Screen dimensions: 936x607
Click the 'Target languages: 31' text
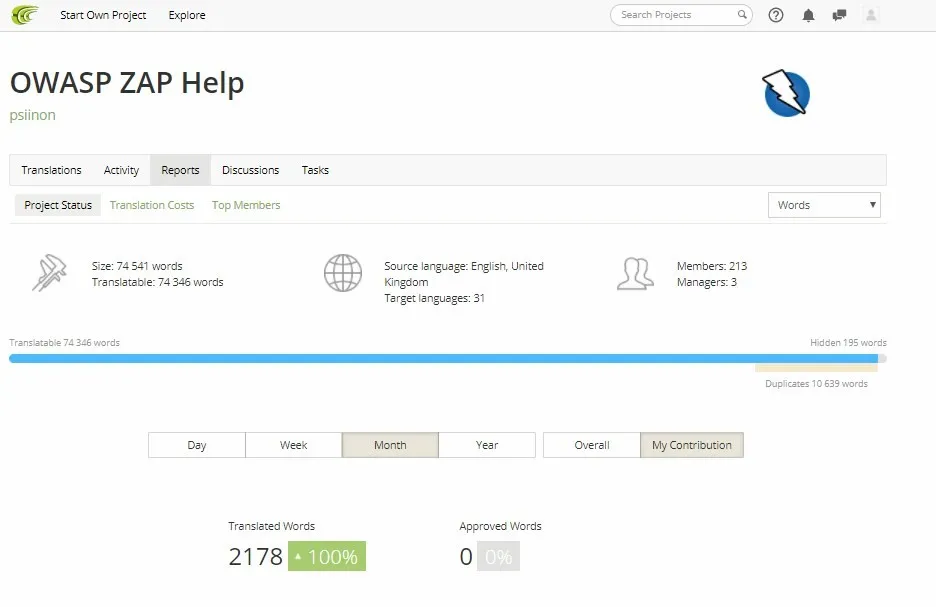tap(434, 298)
